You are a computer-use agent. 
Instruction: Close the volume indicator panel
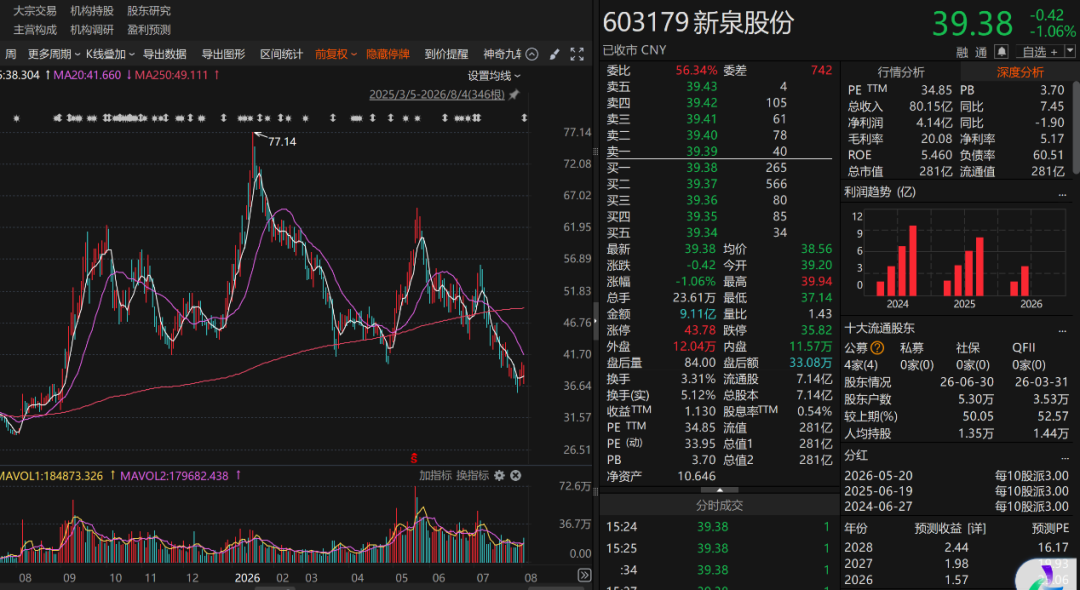click(x=515, y=475)
